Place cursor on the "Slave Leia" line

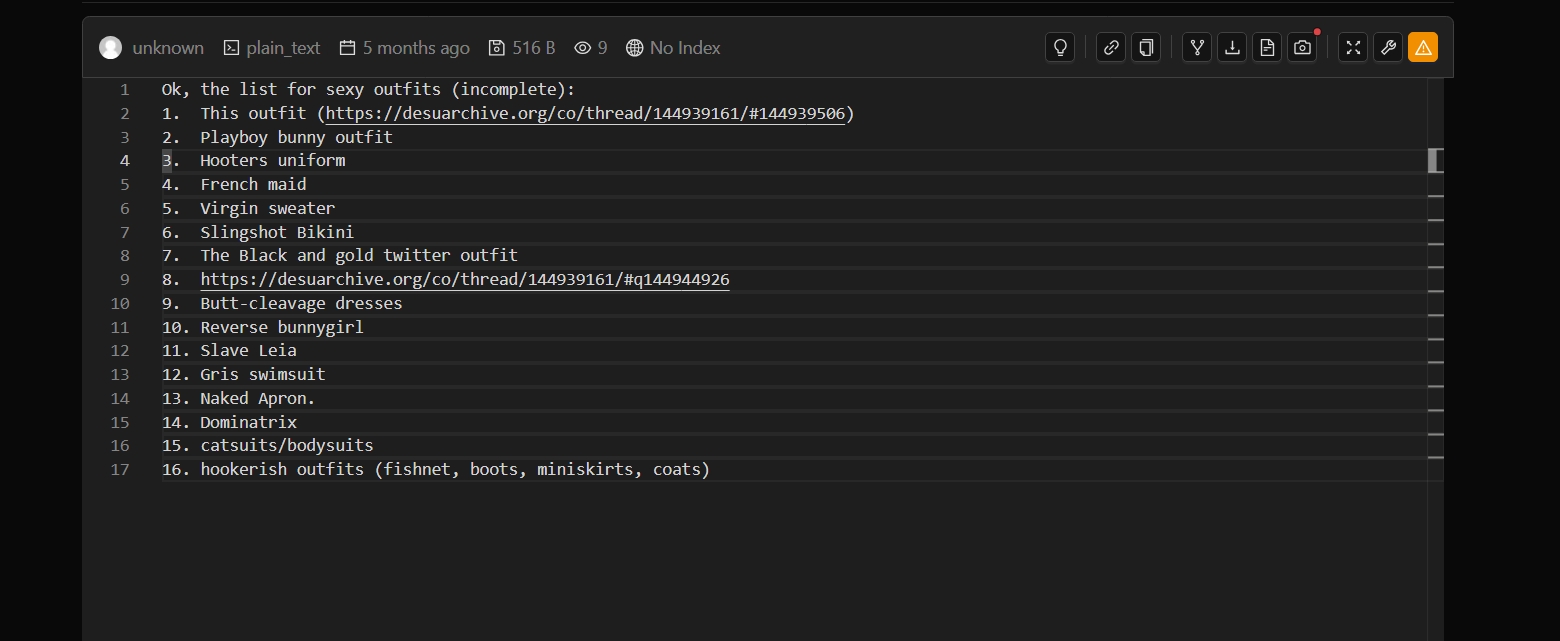click(x=248, y=351)
